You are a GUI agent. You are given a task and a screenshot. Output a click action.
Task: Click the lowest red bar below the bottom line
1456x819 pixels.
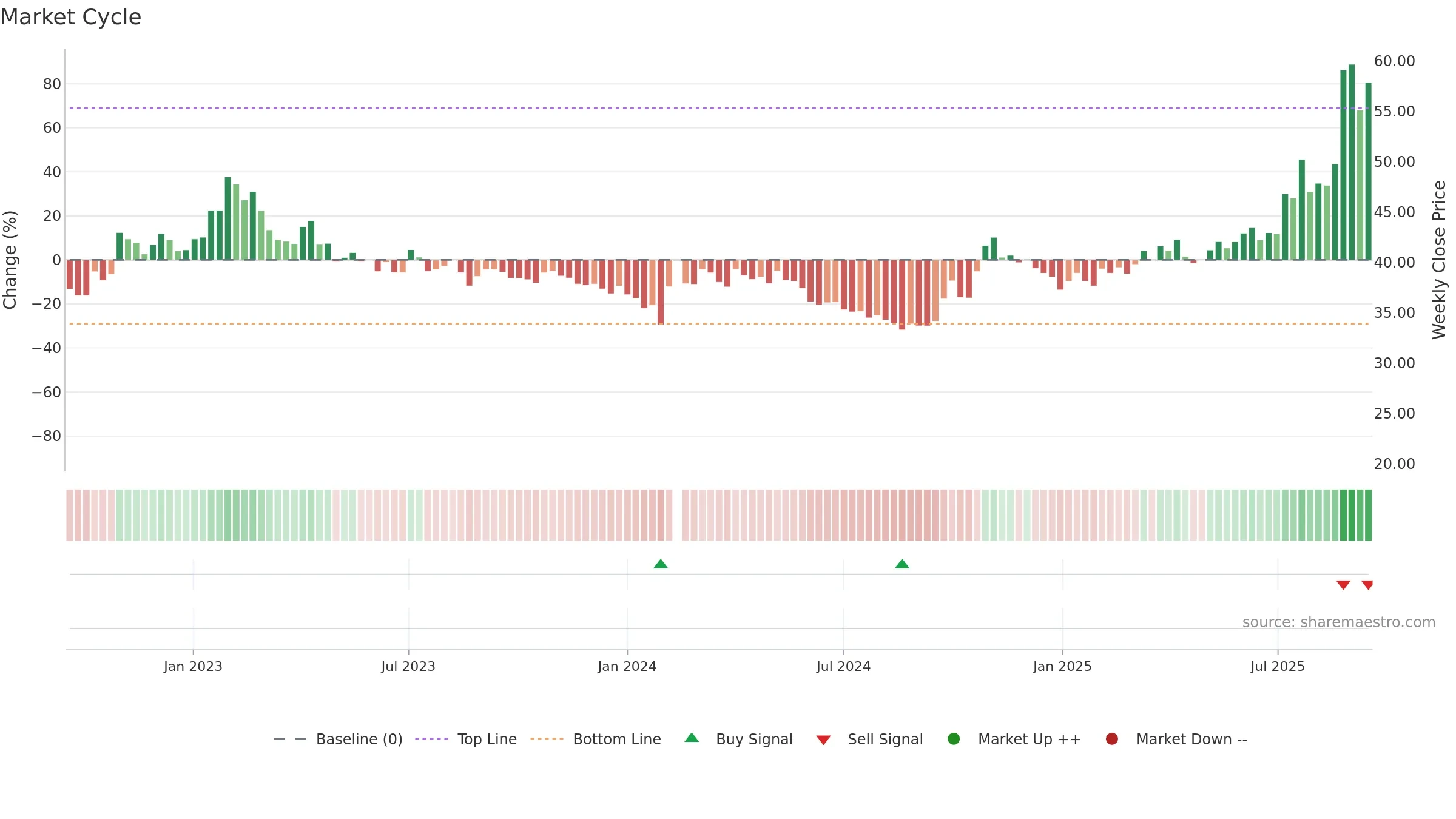click(902, 295)
